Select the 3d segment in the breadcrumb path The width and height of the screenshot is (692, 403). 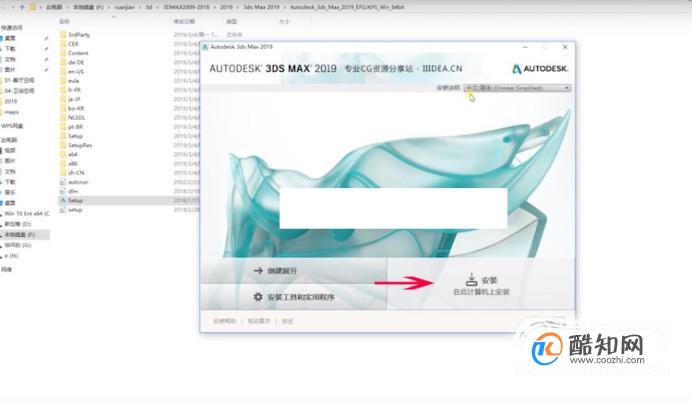click(x=149, y=8)
